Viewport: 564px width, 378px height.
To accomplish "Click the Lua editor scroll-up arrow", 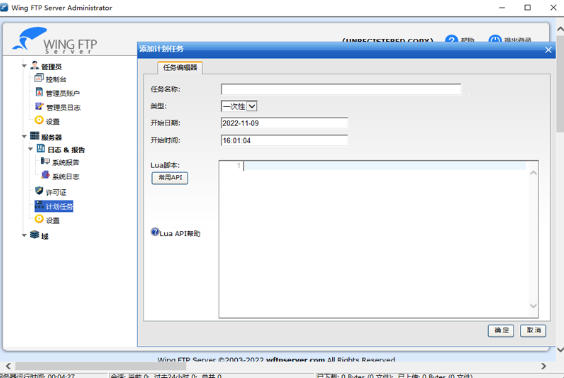I will [533, 173].
